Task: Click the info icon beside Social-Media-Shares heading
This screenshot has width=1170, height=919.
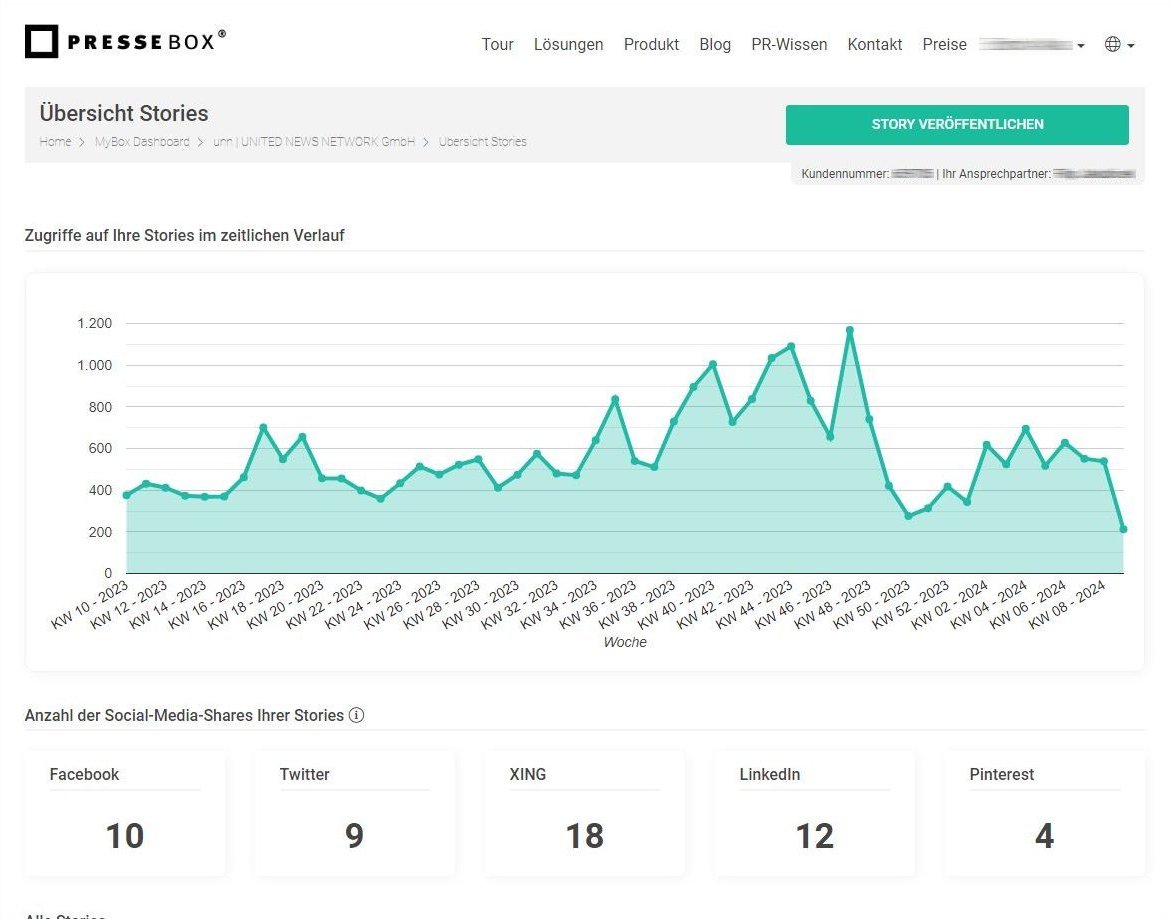Action: [358, 715]
